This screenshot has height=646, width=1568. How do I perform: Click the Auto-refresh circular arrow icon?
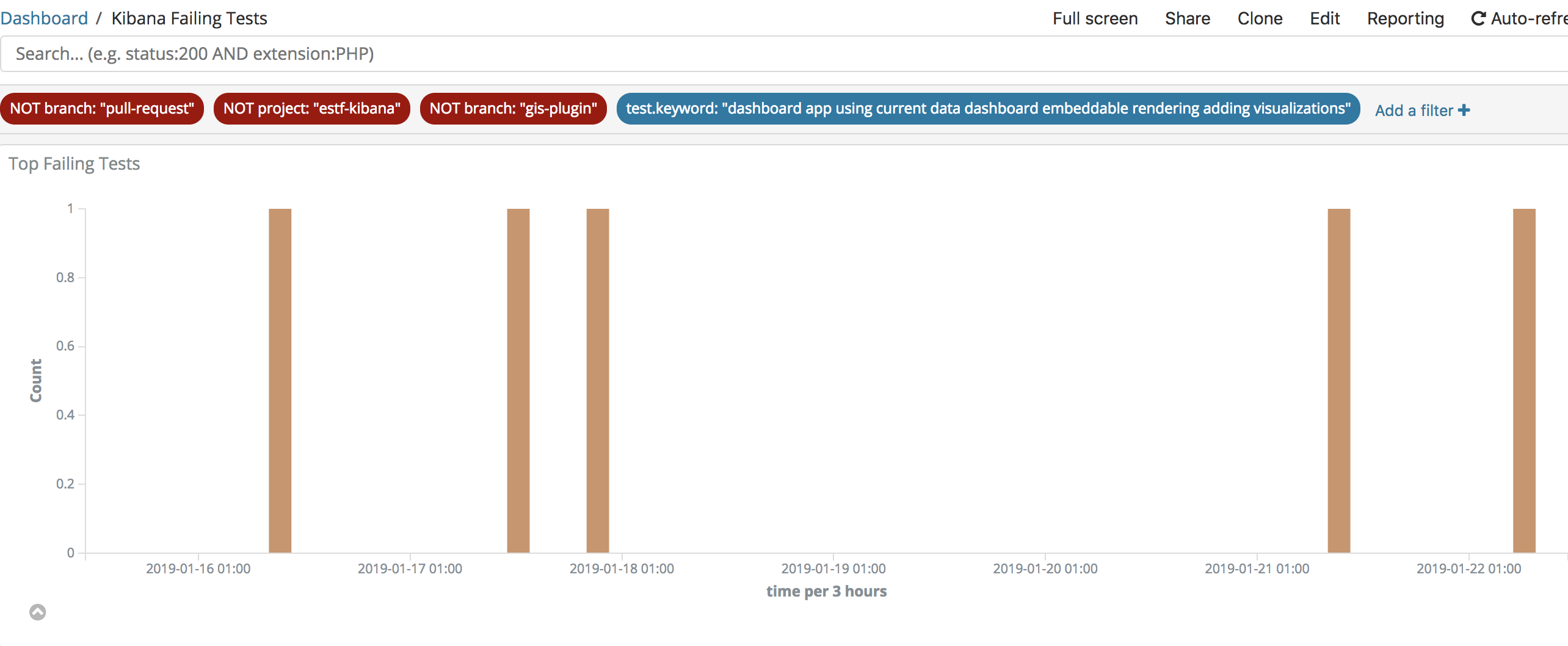click(1478, 19)
